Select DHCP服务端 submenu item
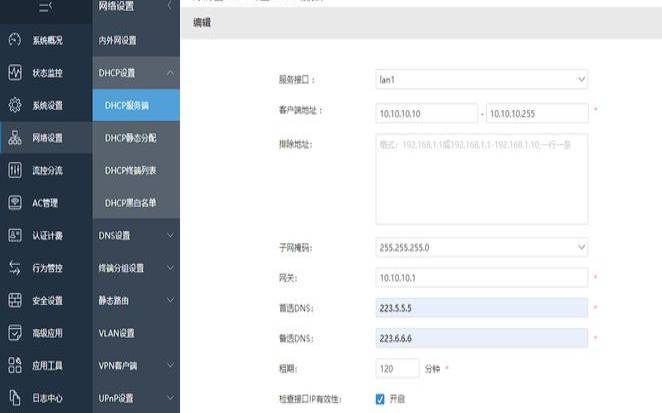 pos(136,105)
